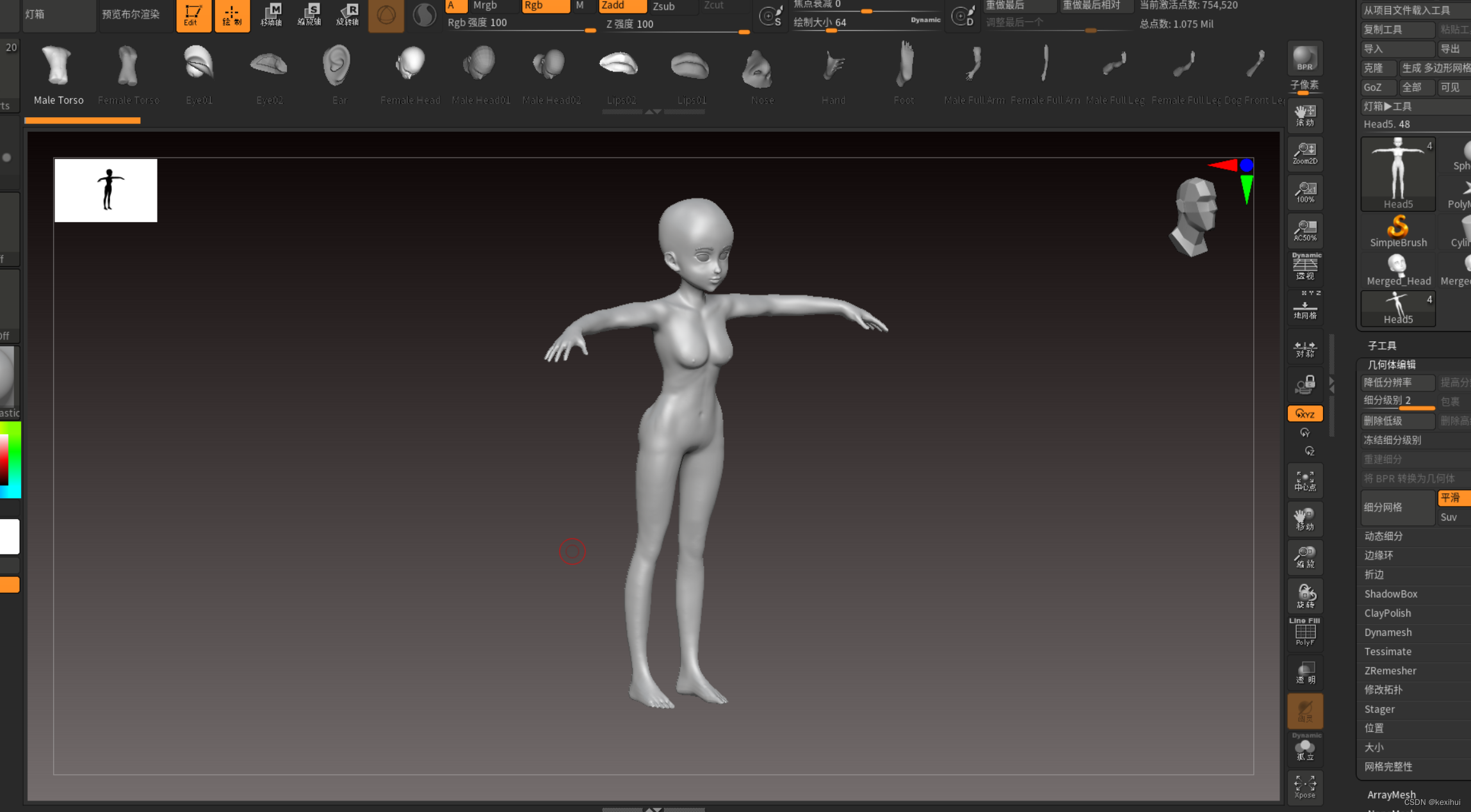Select the Zoom2D tool

tap(1304, 153)
